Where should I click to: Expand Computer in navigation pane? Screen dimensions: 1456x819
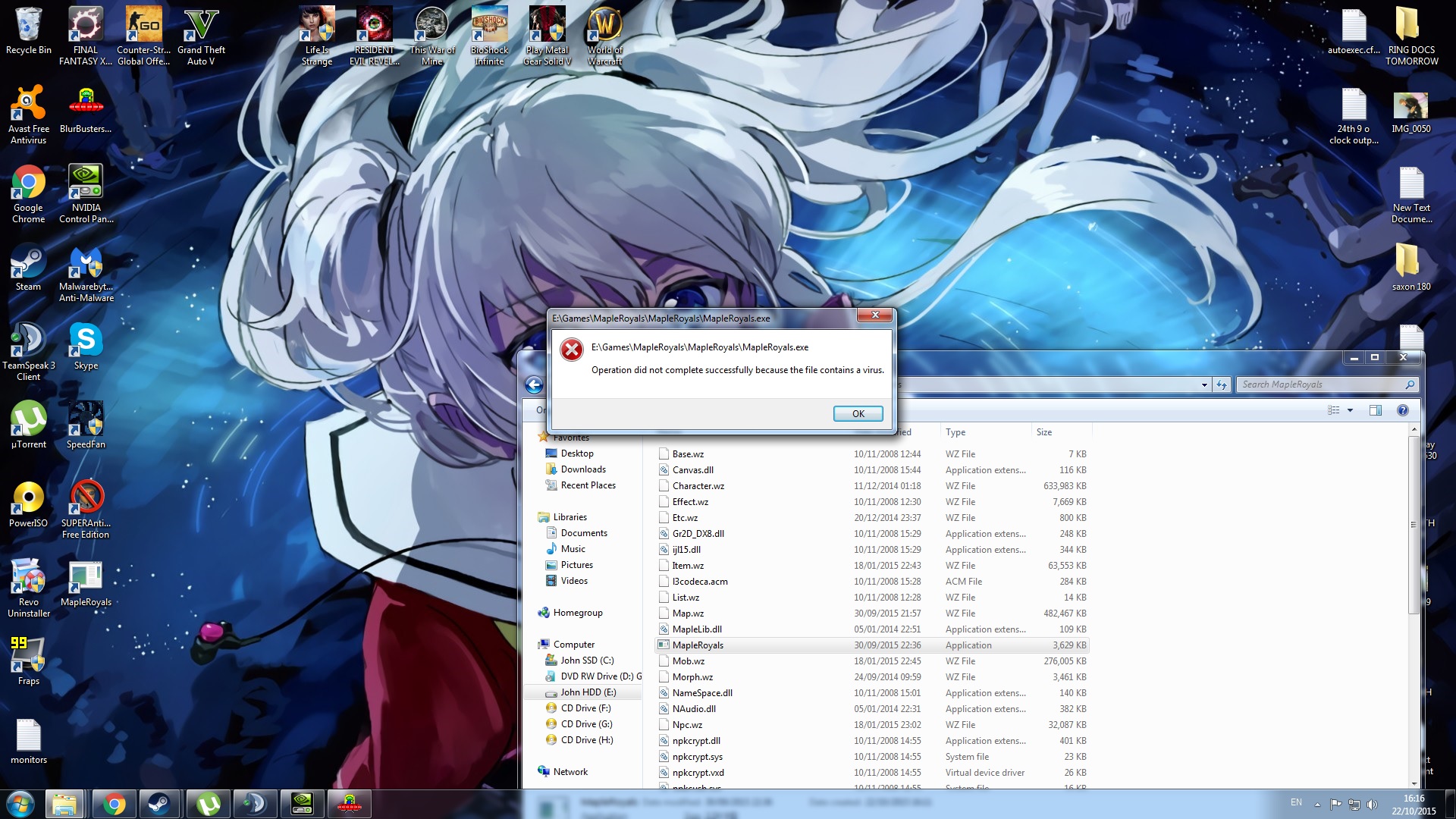[x=573, y=645]
